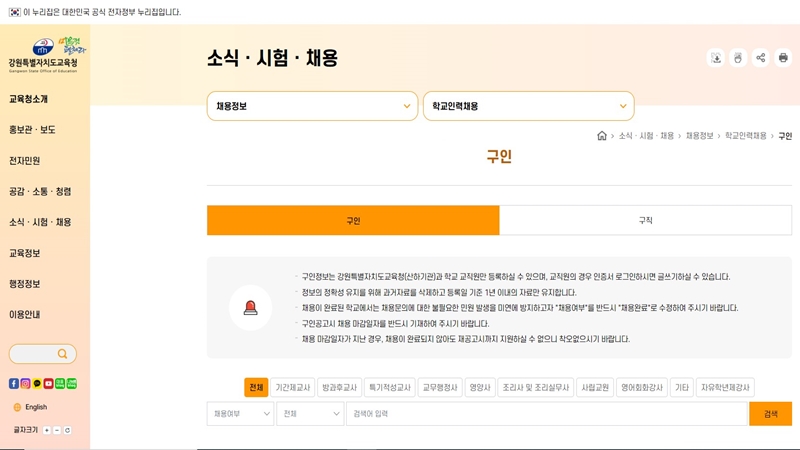800x450 pixels.
Task: Open 교육청소개 in the sidebar menu
Action: 29,99
